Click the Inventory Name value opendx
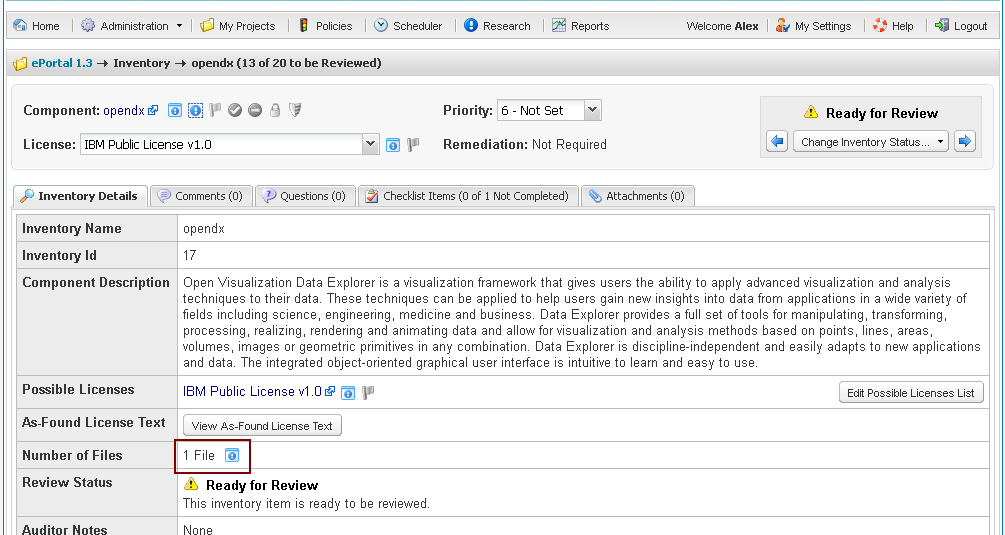Viewport: 1005px width, 535px height. pos(204,229)
